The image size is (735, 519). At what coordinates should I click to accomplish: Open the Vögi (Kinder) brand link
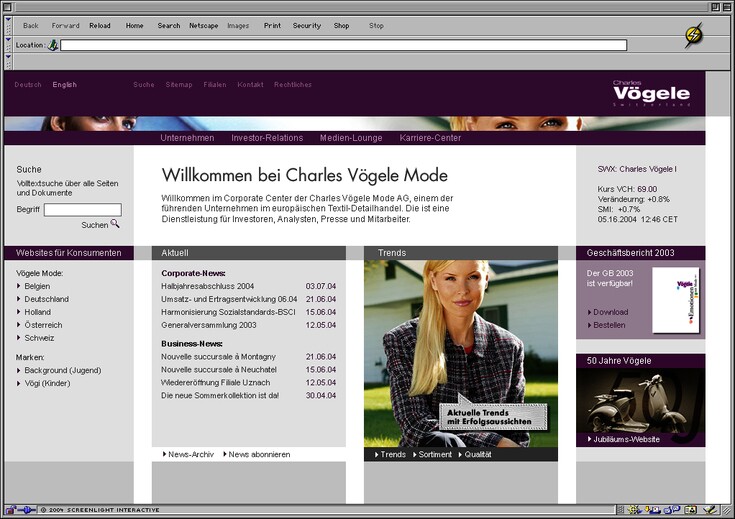pos(47,384)
